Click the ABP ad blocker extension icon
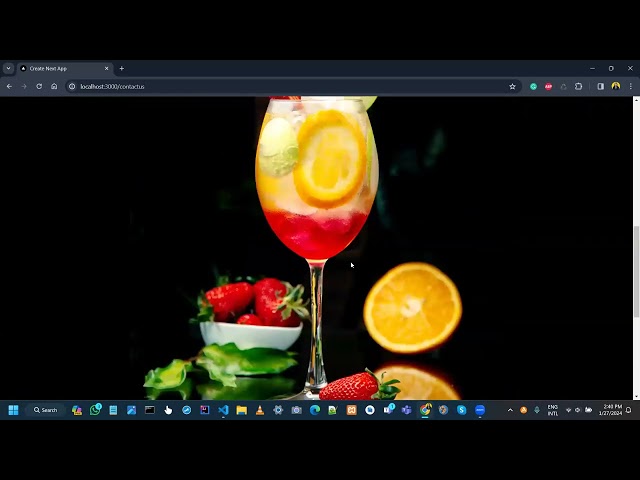640x480 pixels. coord(548,87)
